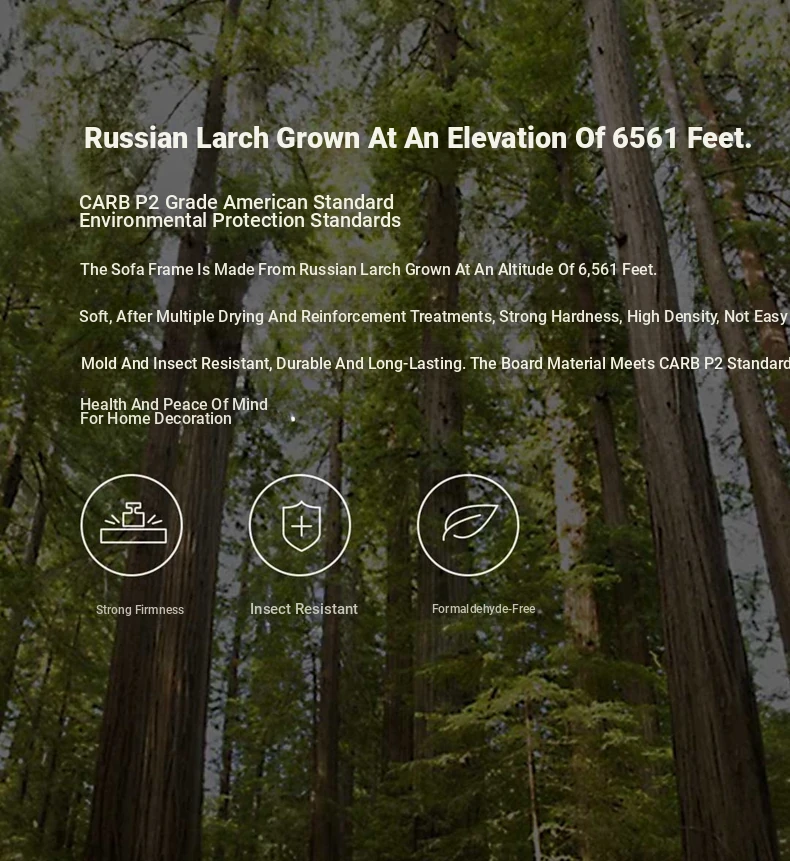Image resolution: width=790 pixels, height=861 pixels.
Task: Click the Russian Larch elevation headline
Action: [x=418, y=138]
